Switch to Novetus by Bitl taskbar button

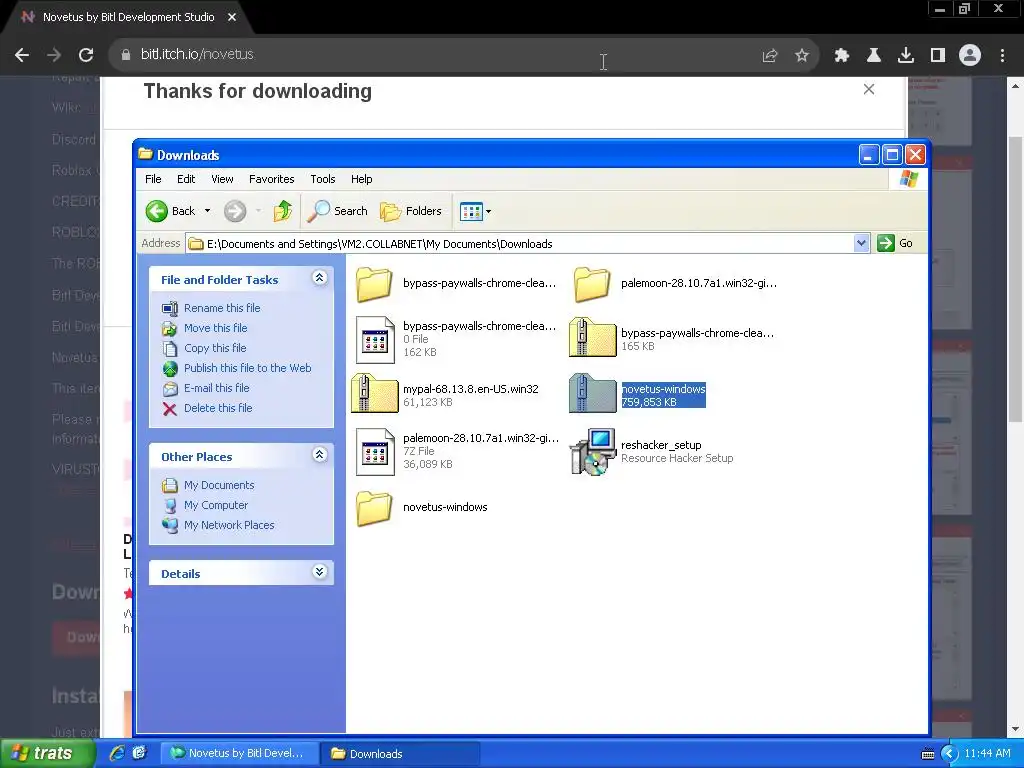(240, 753)
